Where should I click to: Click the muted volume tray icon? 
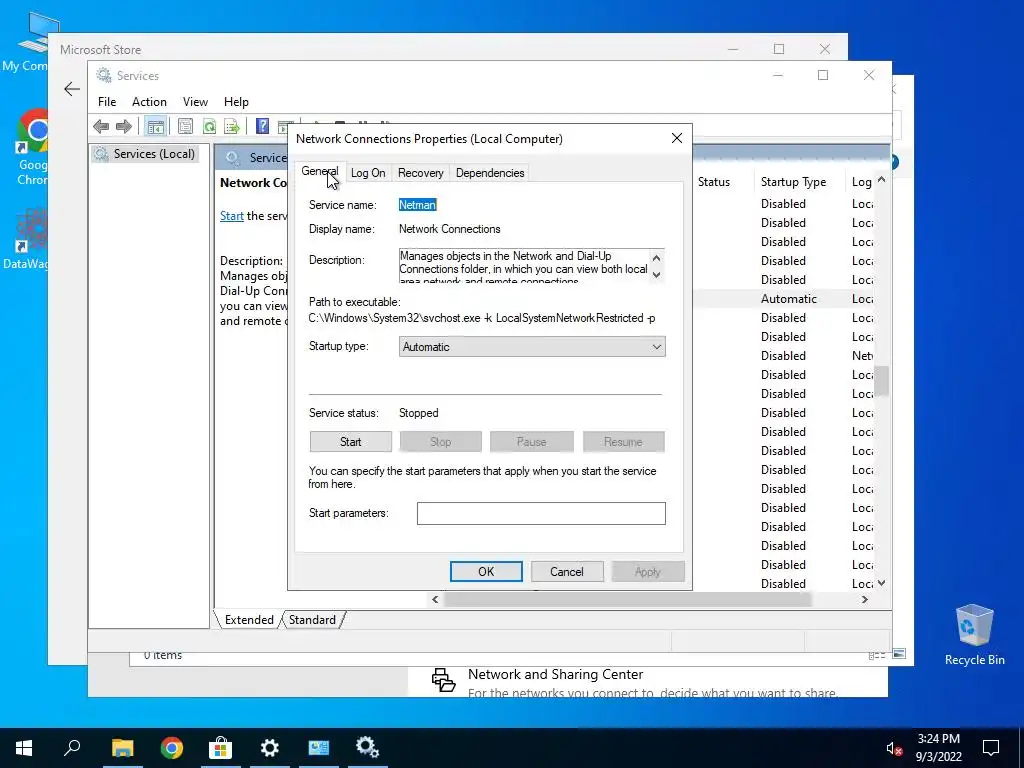point(893,748)
